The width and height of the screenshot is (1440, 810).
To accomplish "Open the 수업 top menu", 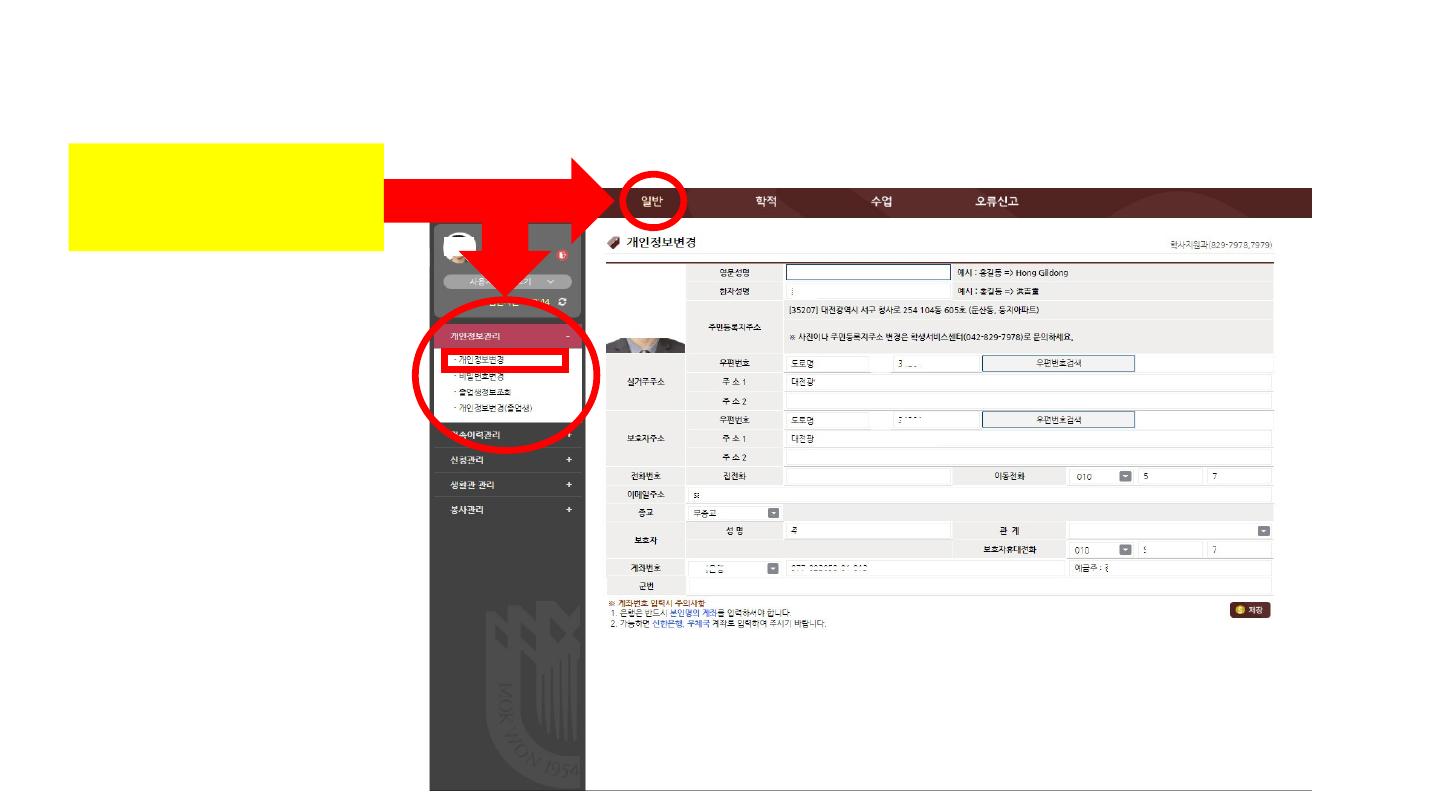I will coord(881,202).
